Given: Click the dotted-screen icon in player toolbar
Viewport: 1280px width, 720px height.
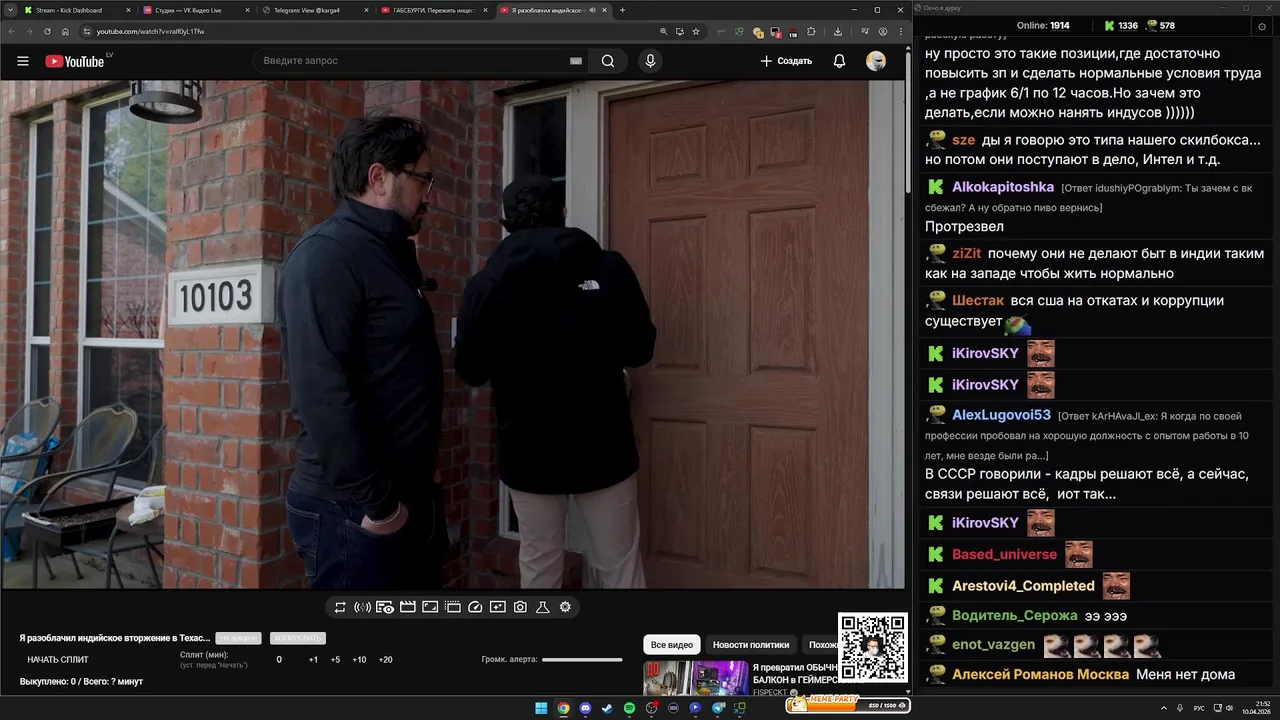Looking at the screenshot, I should (x=452, y=607).
